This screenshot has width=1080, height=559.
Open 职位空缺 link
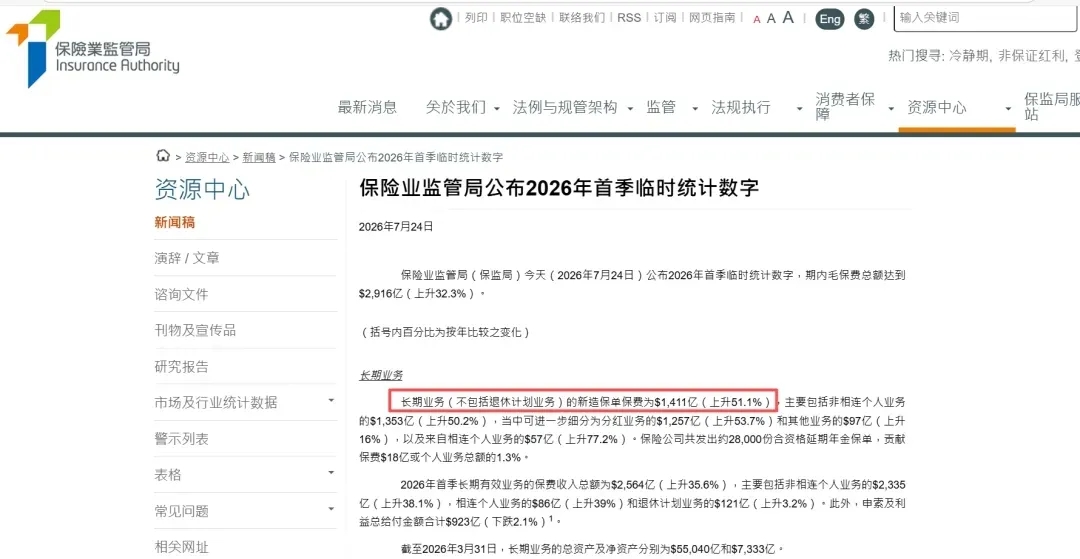[x=523, y=18]
